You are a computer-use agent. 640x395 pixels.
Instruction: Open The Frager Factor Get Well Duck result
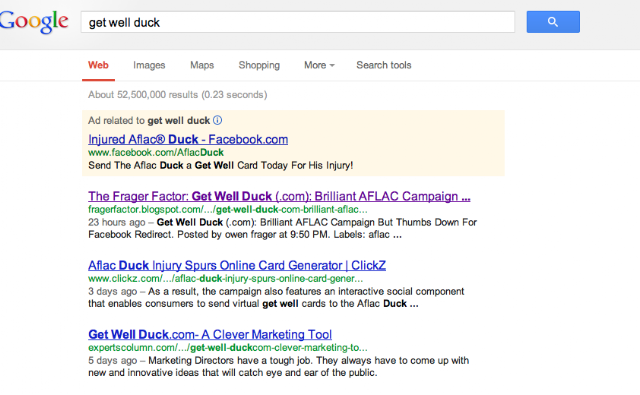[x=279, y=196]
